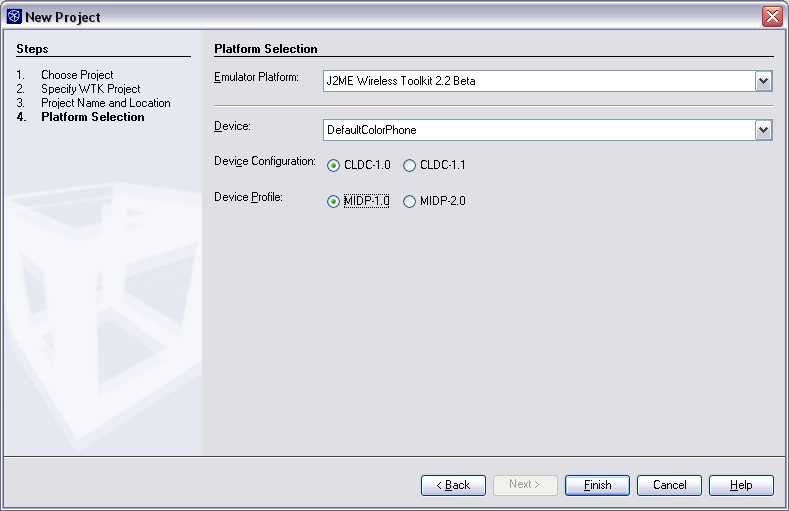
Task: Open Help for this wizard
Action: click(x=741, y=485)
